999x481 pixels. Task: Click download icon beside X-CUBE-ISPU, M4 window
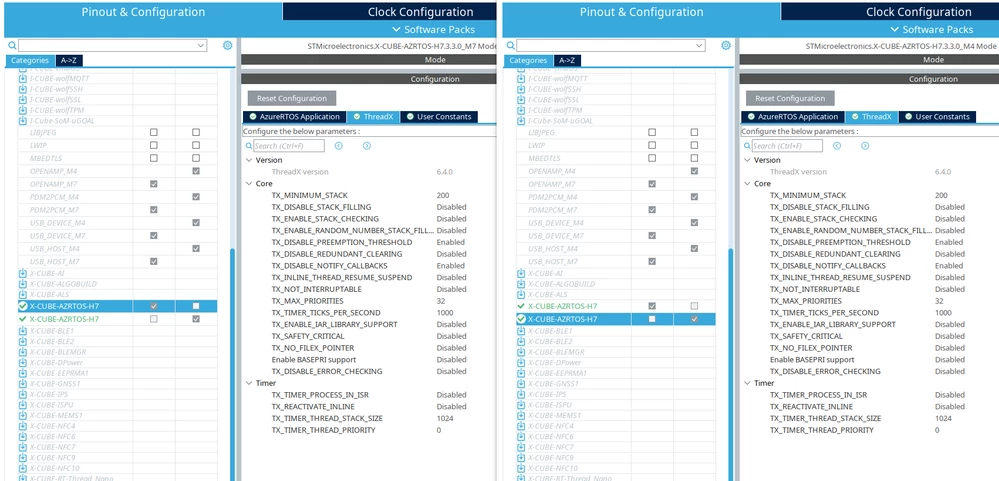(x=521, y=405)
